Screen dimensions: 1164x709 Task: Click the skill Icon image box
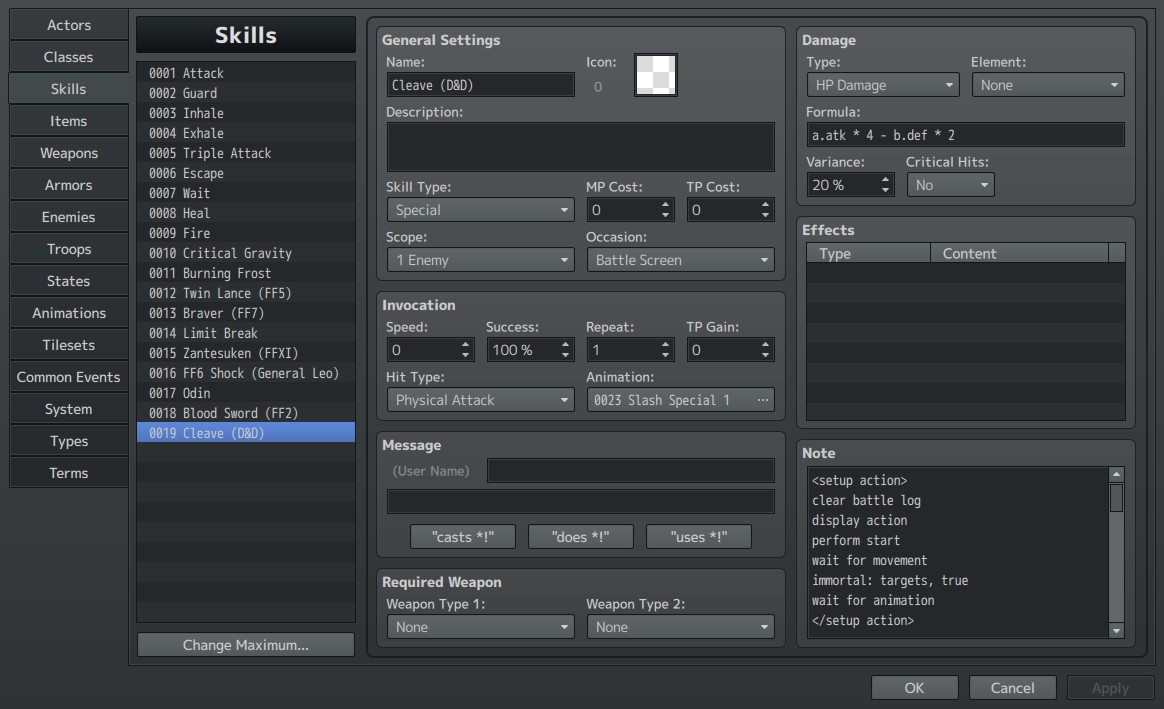tap(655, 75)
